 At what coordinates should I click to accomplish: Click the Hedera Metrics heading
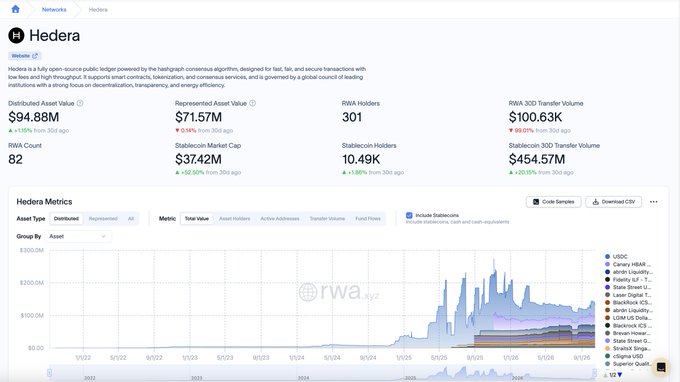tap(44, 202)
